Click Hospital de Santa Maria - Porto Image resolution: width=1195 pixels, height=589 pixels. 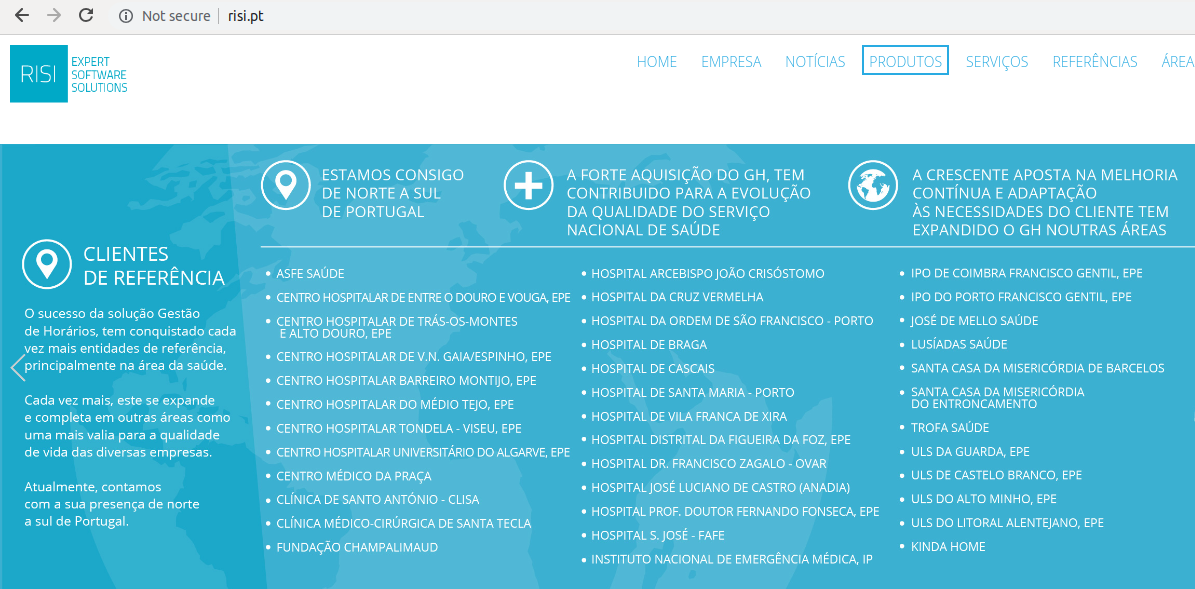click(x=693, y=392)
